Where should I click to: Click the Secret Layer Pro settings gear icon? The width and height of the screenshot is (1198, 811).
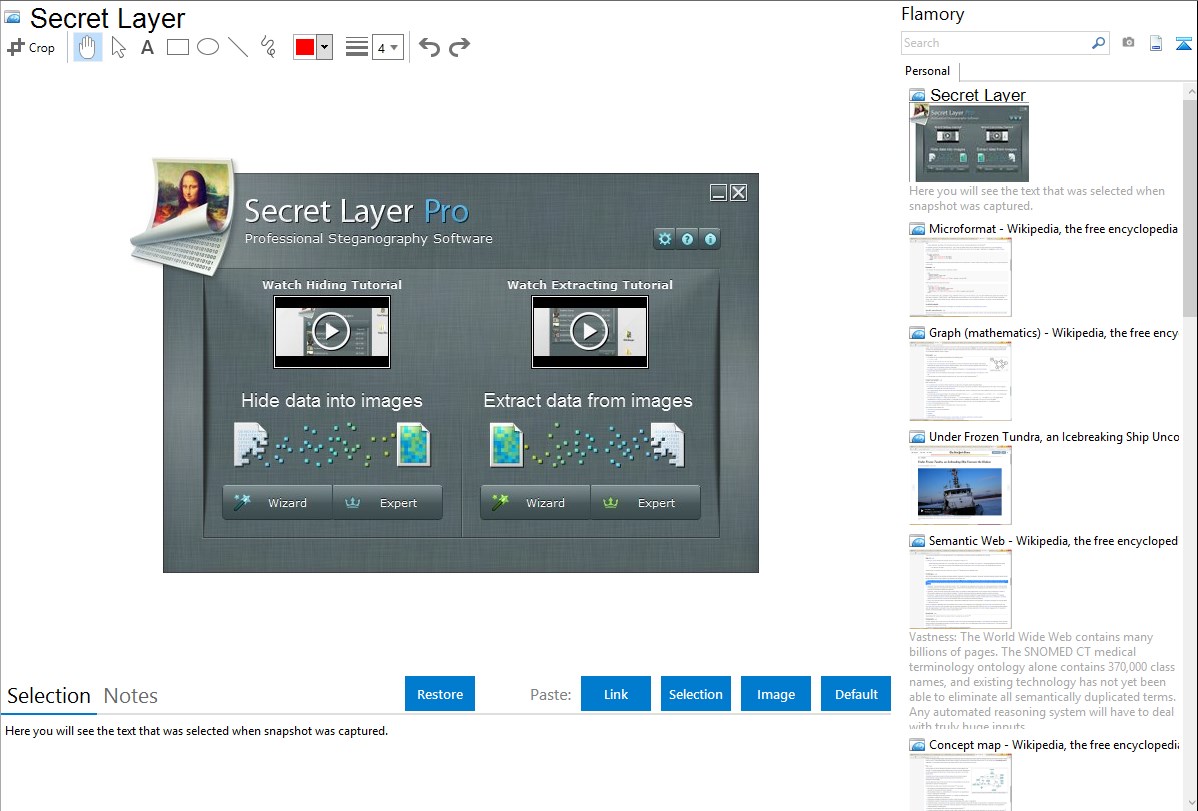[x=665, y=239]
